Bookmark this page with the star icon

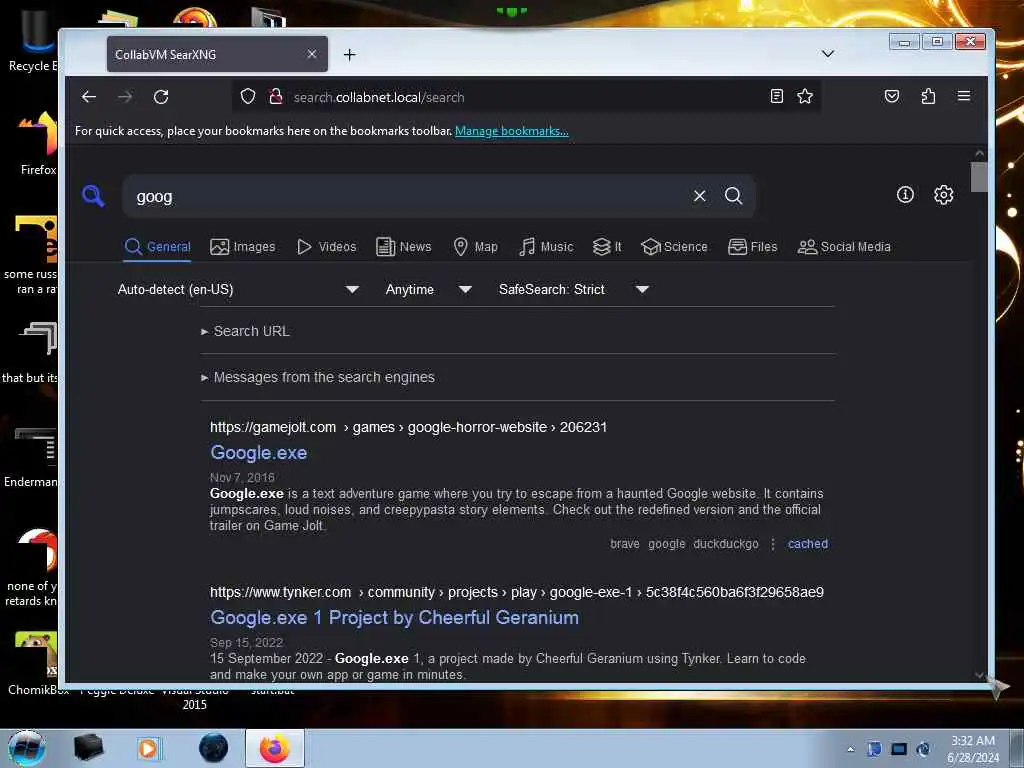805,97
